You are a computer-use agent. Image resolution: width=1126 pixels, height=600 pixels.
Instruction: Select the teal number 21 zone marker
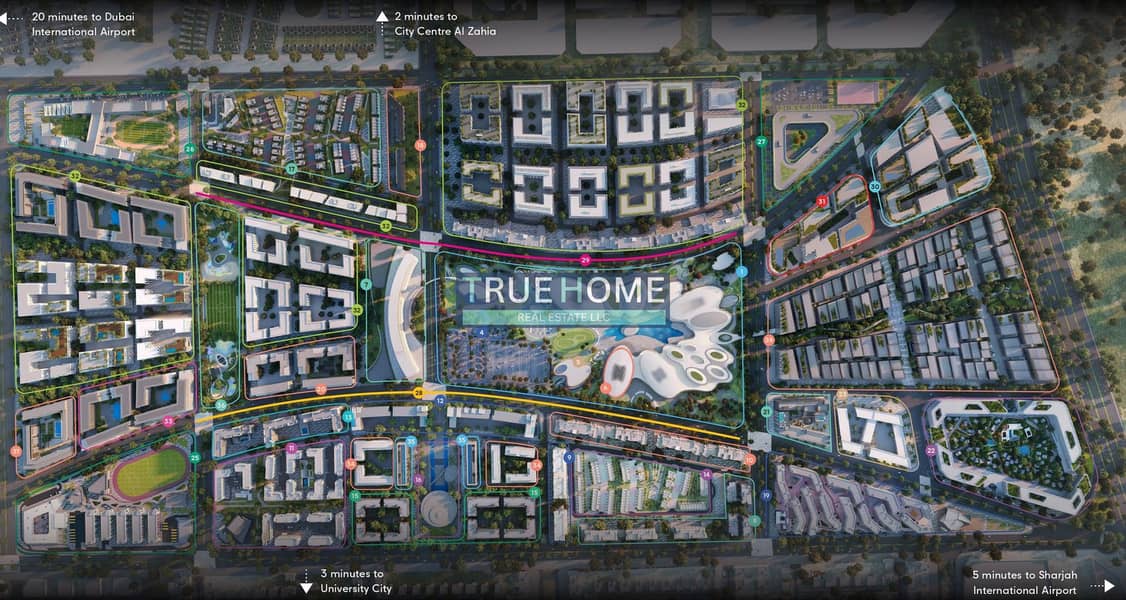(767, 412)
